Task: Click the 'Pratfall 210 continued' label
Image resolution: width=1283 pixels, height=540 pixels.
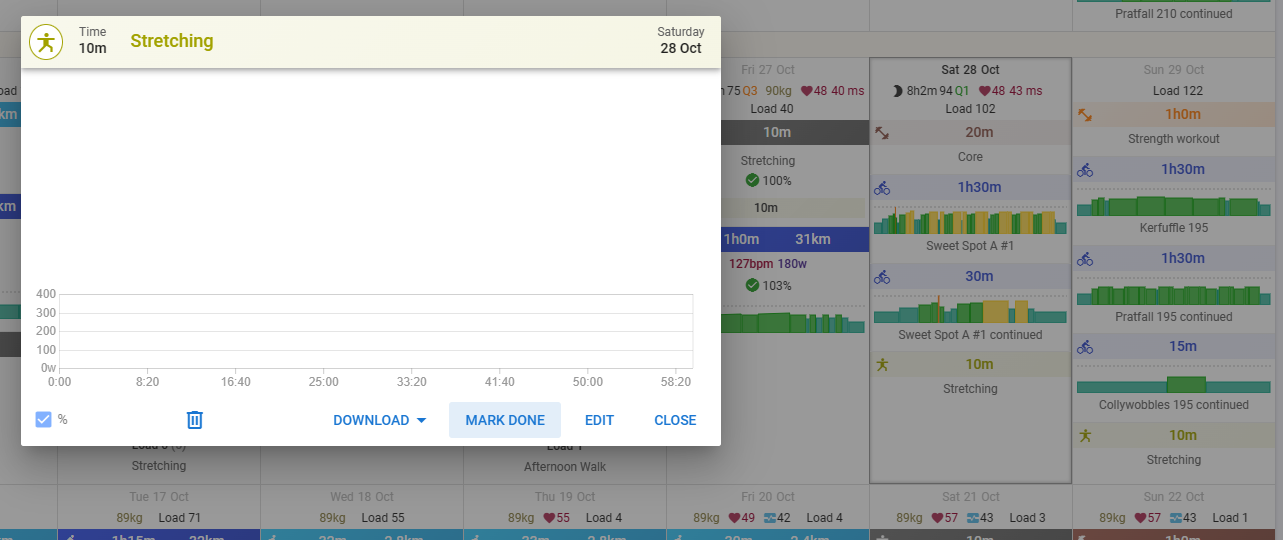Action: point(1173,14)
